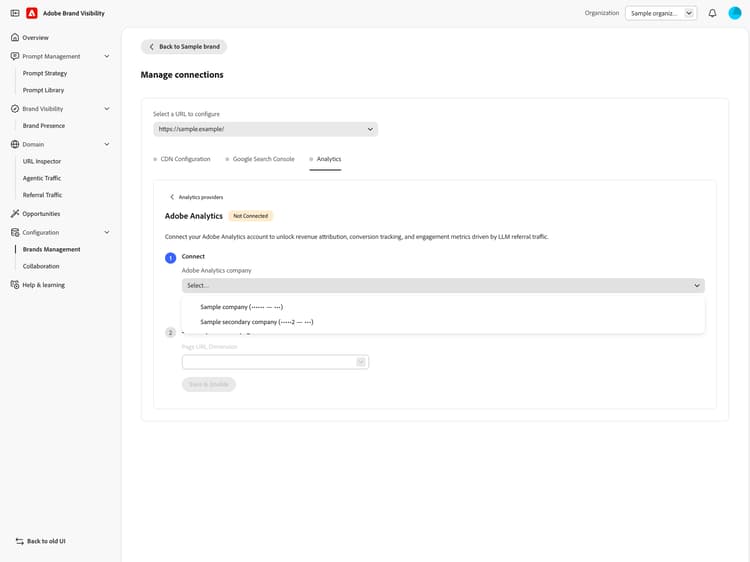Open Brands Management page
This screenshot has width=750, height=562.
(x=51, y=249)
